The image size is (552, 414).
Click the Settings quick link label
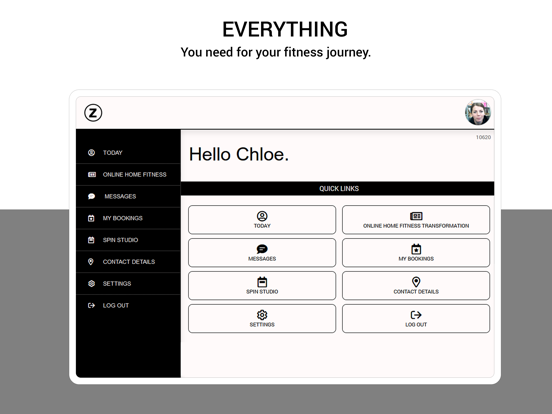[x=262, y=325]
